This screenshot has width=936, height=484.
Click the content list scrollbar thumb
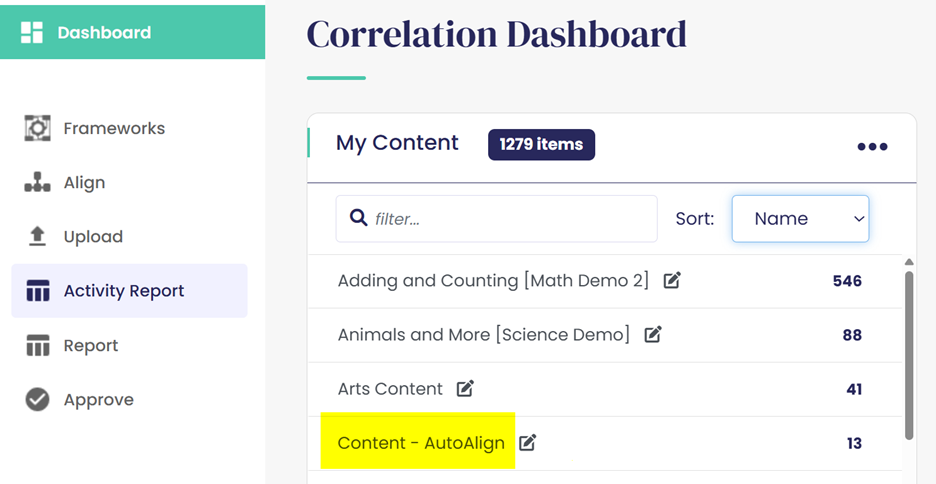coord(909,356)
